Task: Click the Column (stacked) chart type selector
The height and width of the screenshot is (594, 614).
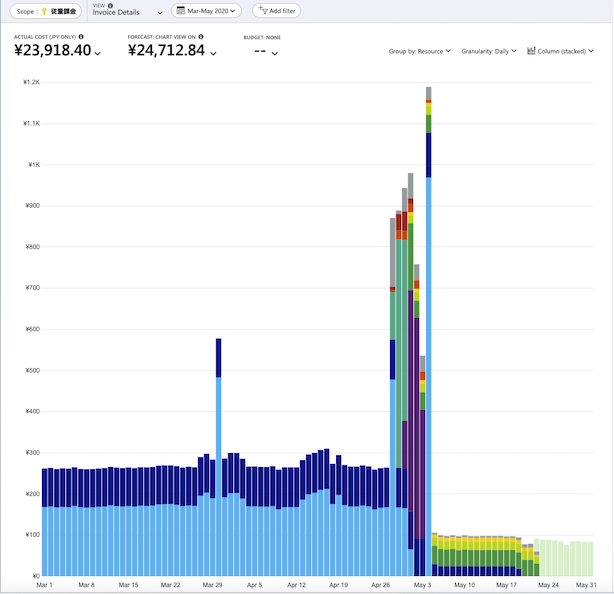Action: [562, 51]
